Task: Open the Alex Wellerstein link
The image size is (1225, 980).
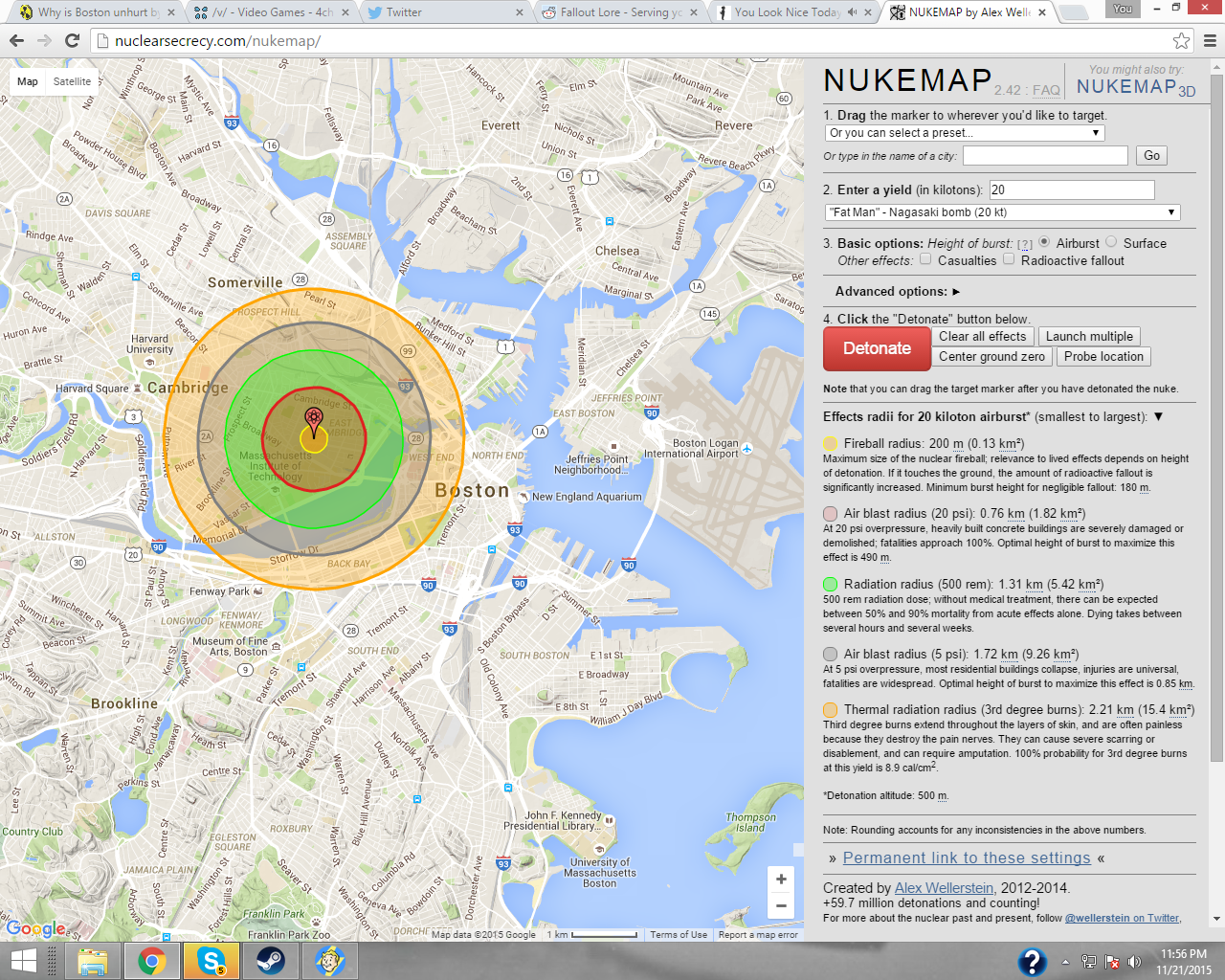Action: tap(944, 888)
